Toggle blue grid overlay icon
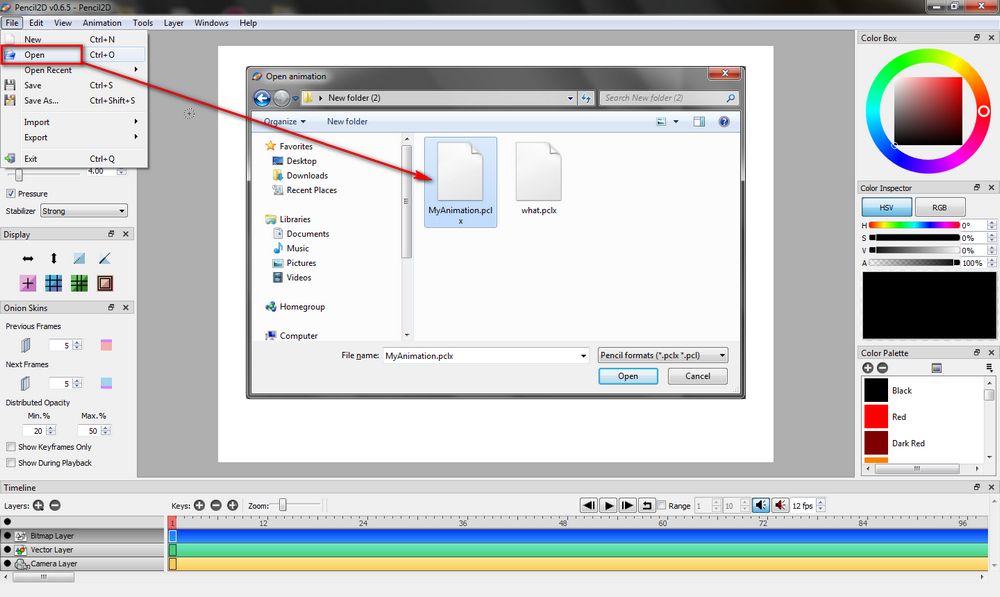 coord(54,283)
